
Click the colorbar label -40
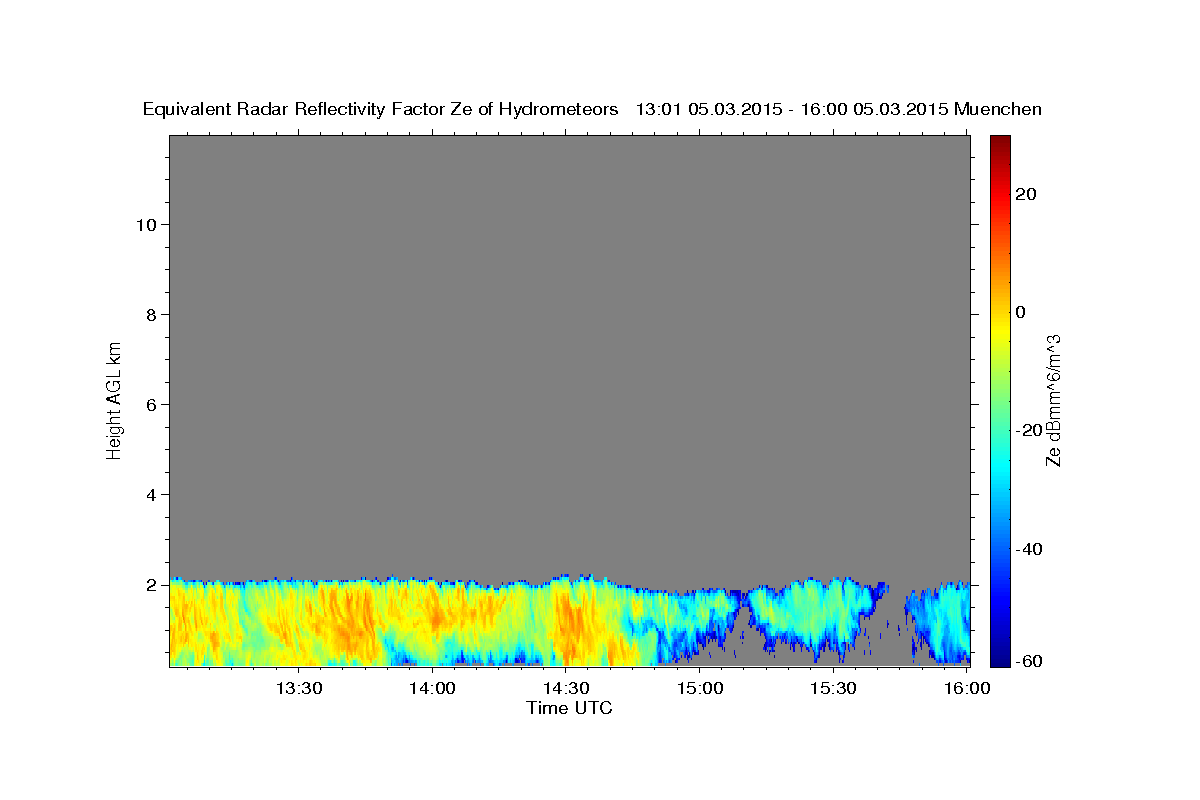1029,549
